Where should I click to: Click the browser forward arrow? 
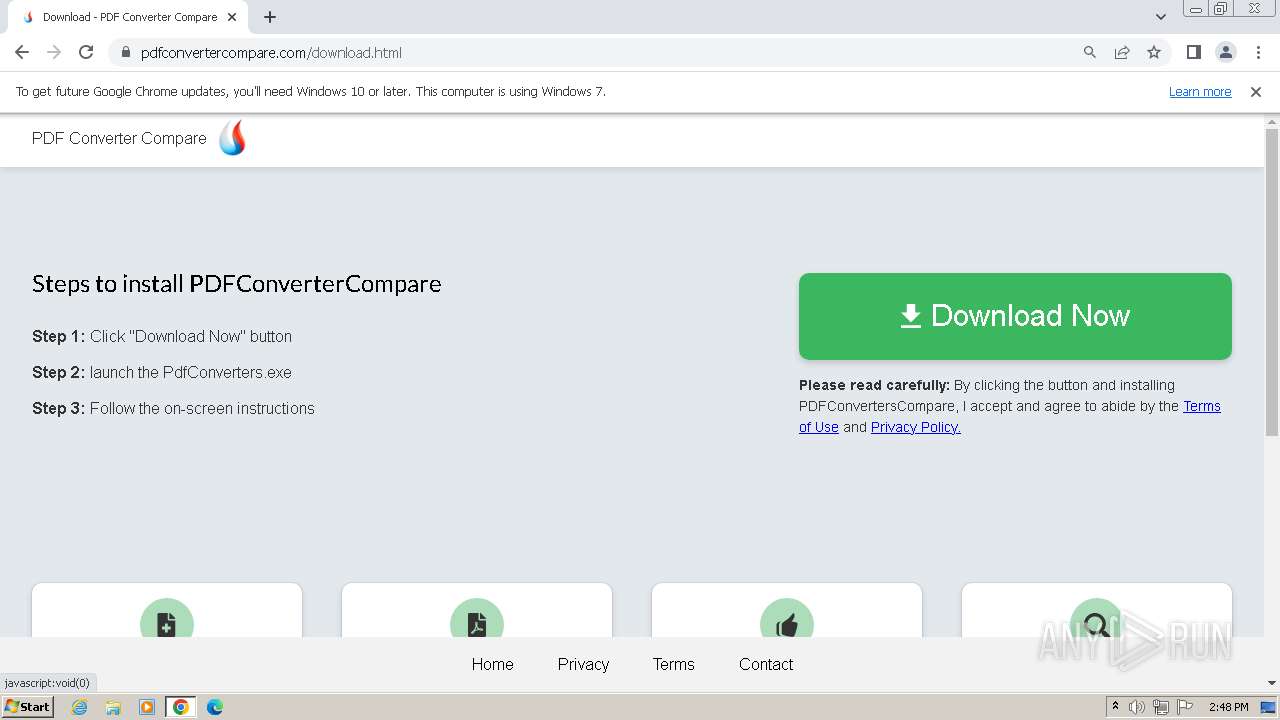[54, 52]
